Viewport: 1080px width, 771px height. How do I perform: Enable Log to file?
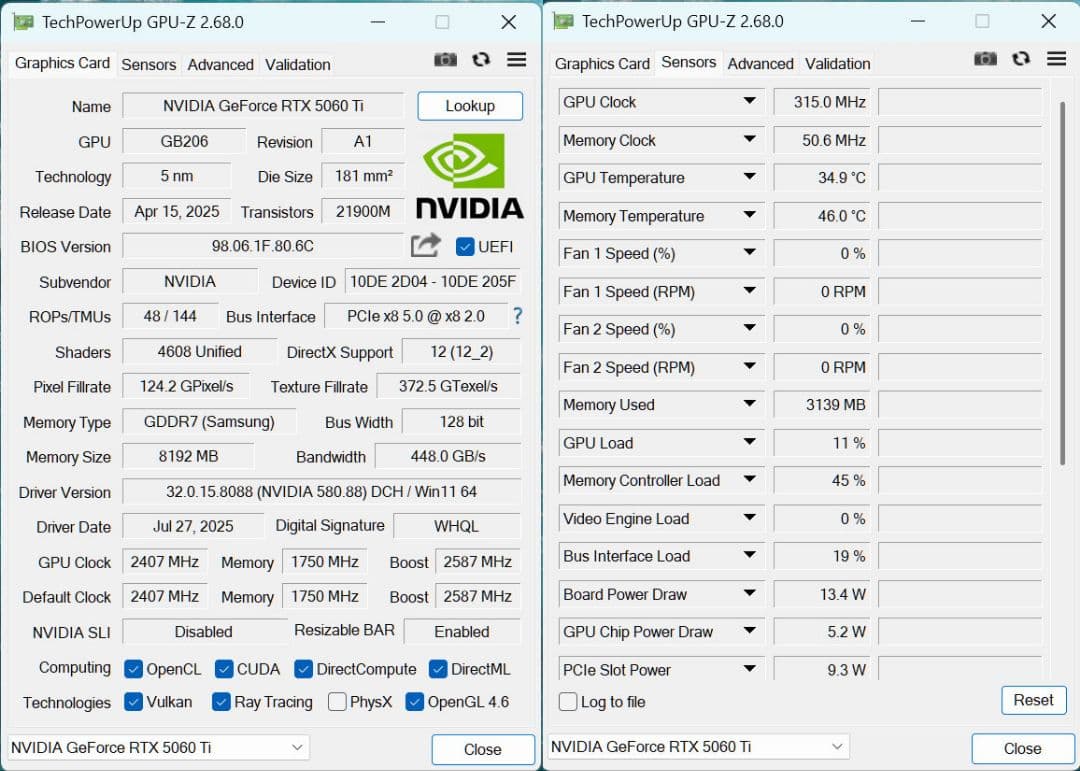568,703
